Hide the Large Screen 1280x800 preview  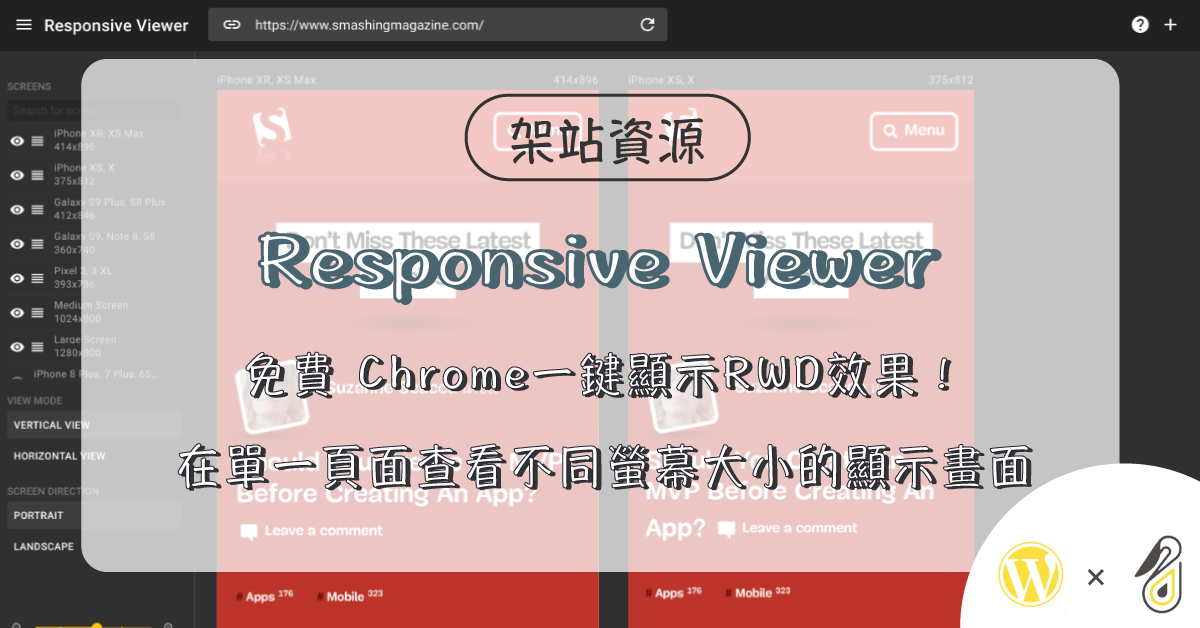pos(16,346)
